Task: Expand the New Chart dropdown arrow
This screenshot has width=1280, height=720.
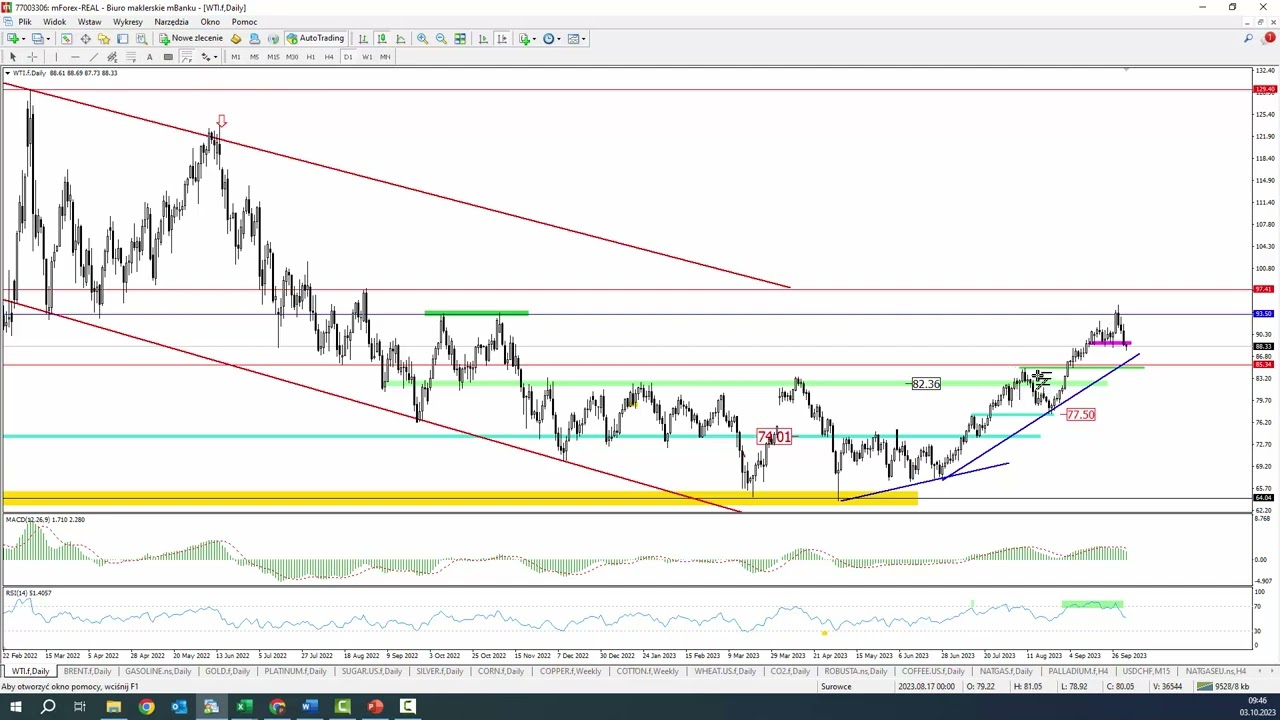Action: click(24, 39)
